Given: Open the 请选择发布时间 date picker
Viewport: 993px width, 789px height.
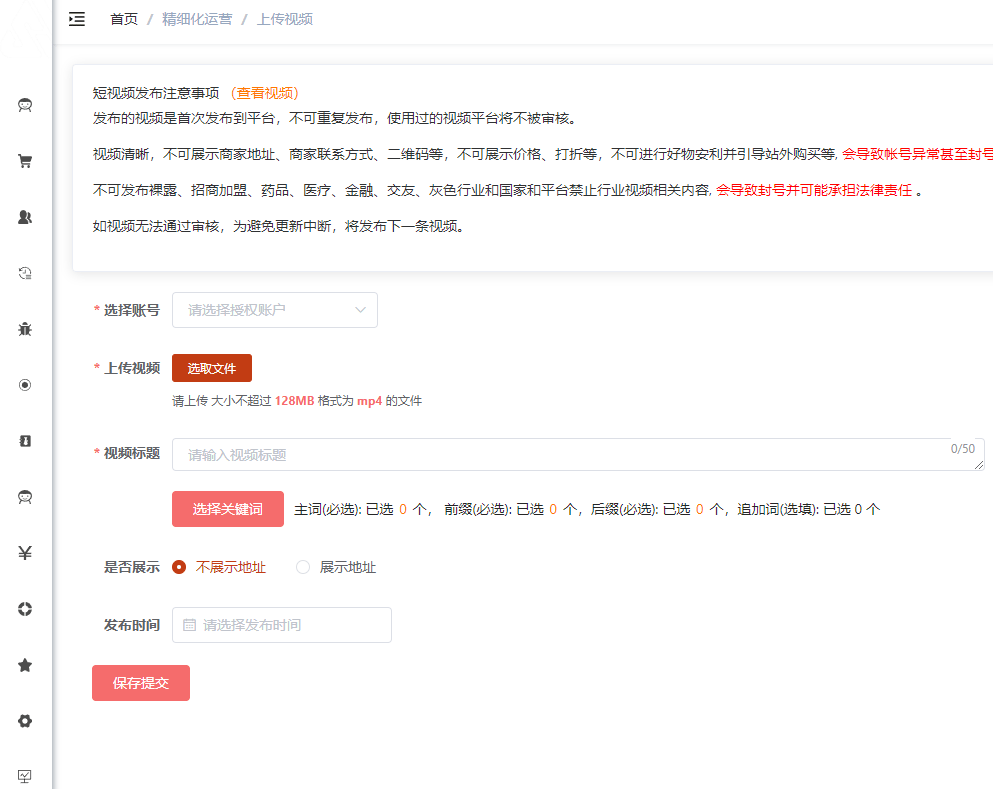Looking at the screenshot, I should 282,625.
